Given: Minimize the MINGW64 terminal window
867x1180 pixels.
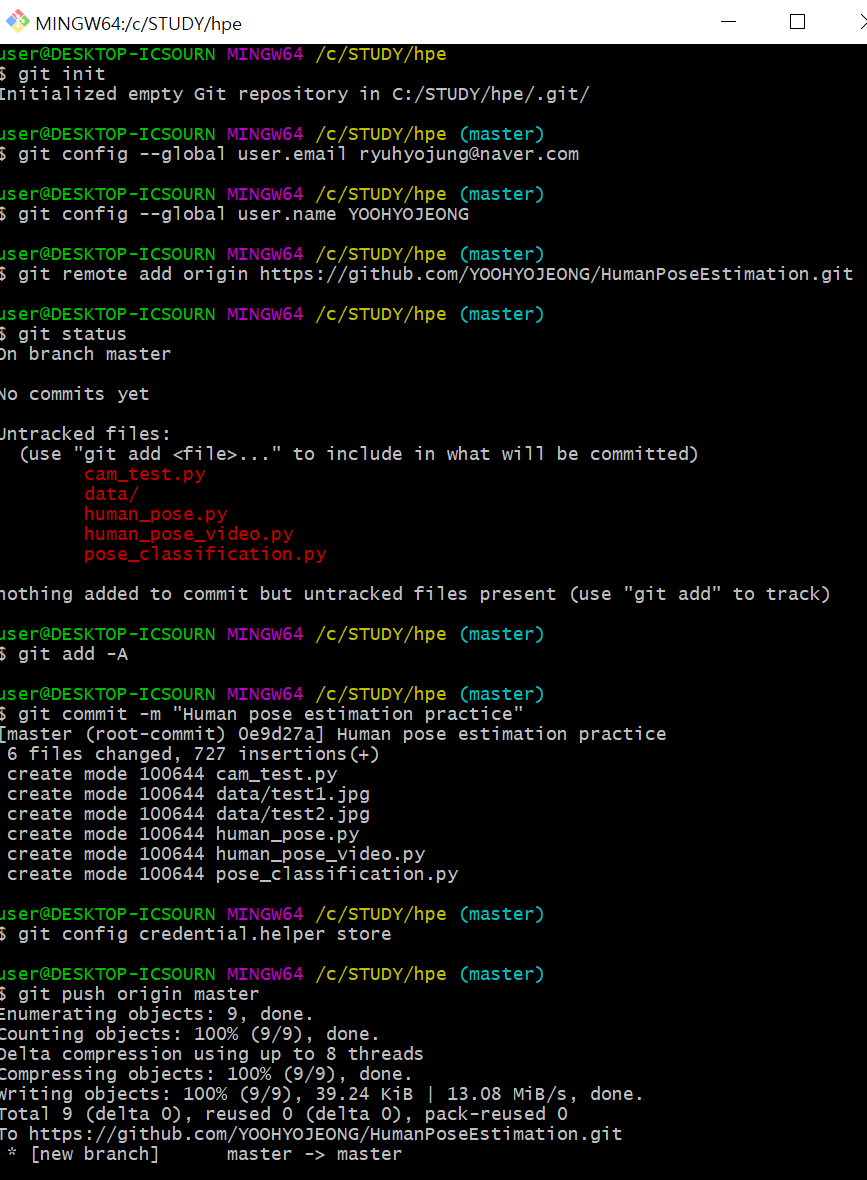Looking at the screenshot, I should (729, 22).
